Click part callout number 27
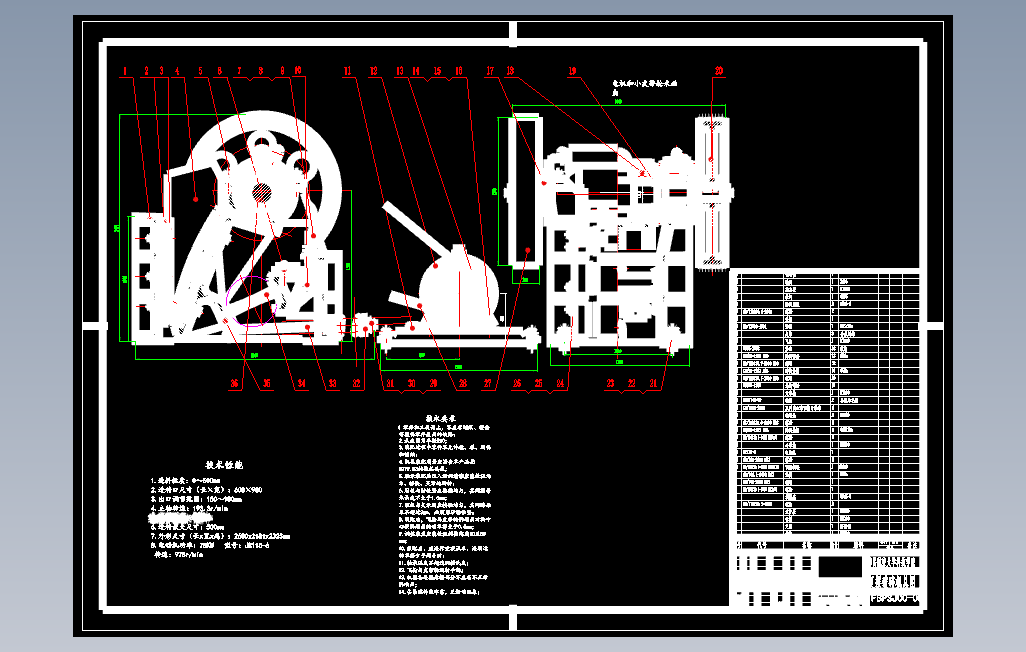 coord(487,383)
